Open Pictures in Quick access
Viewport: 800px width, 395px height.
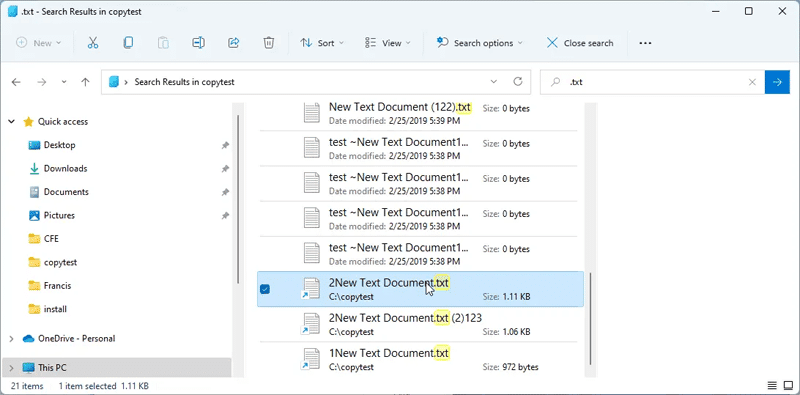point(59,215)
